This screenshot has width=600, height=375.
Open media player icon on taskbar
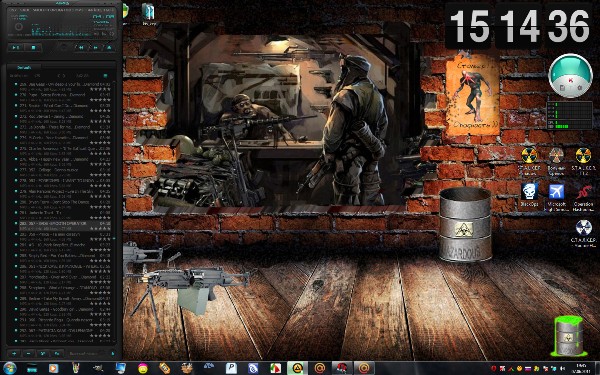54,368
